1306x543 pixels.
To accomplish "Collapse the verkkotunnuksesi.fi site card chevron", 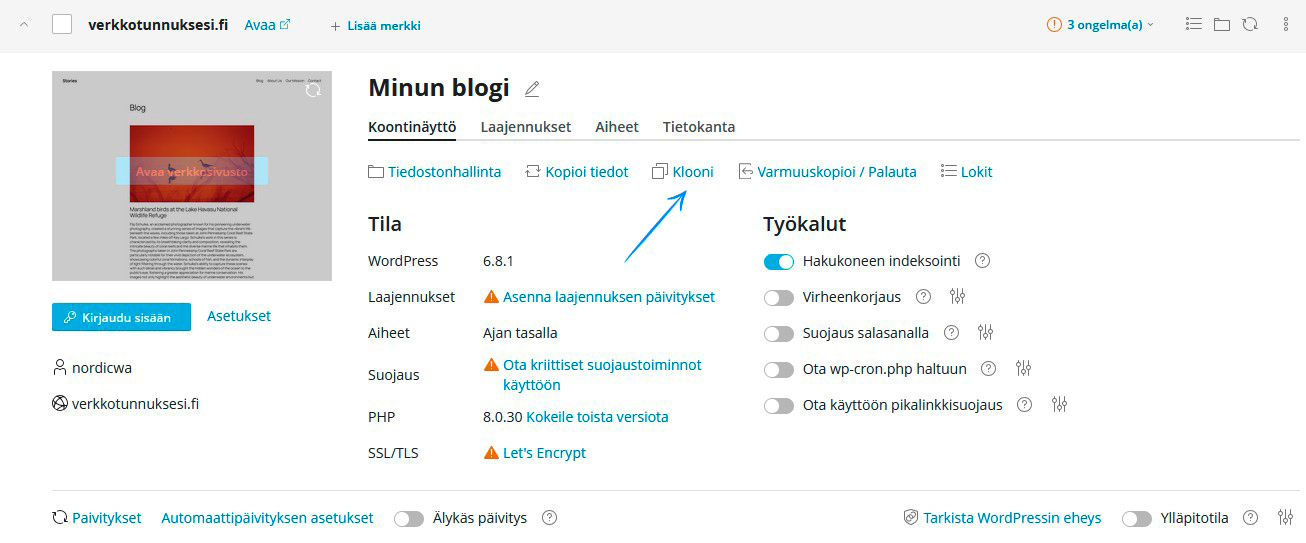I will pos(24,24).
